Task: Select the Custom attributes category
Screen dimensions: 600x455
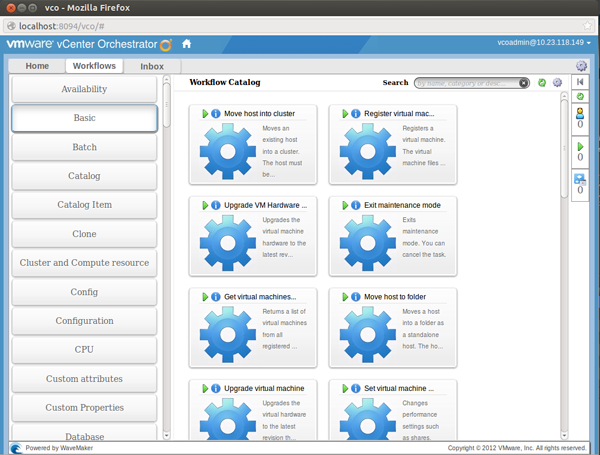Action: (x=84, y=379)
